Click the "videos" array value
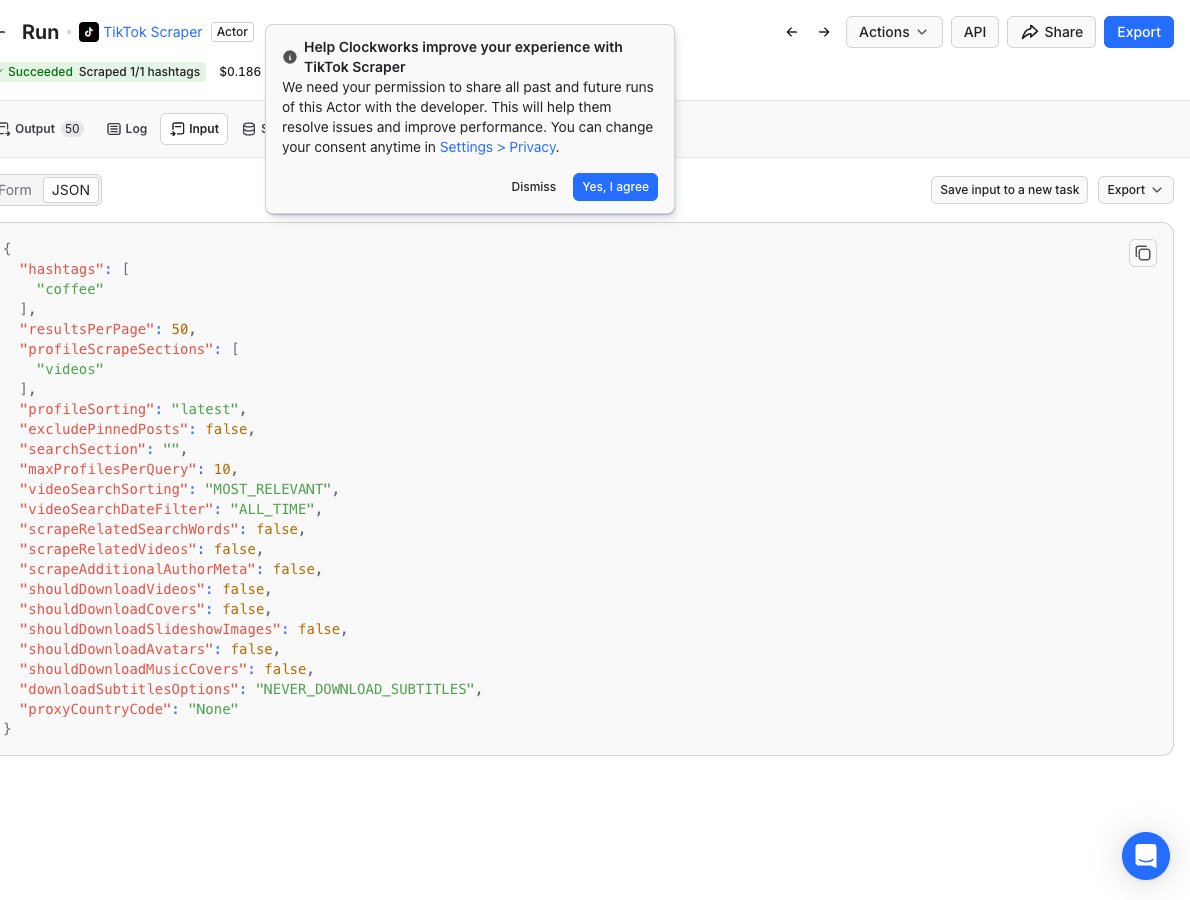This screenshot has height=900, width=1190. pos(70,370)
